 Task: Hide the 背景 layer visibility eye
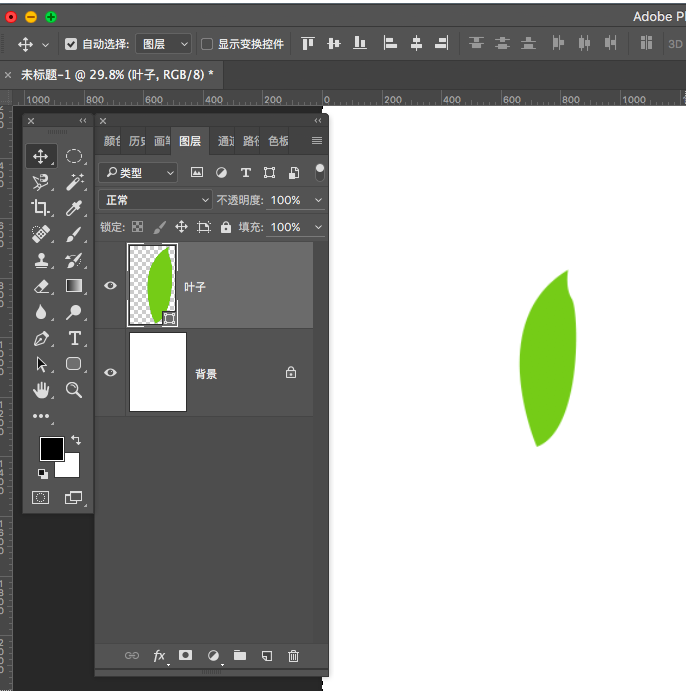(x=110, y=372)
